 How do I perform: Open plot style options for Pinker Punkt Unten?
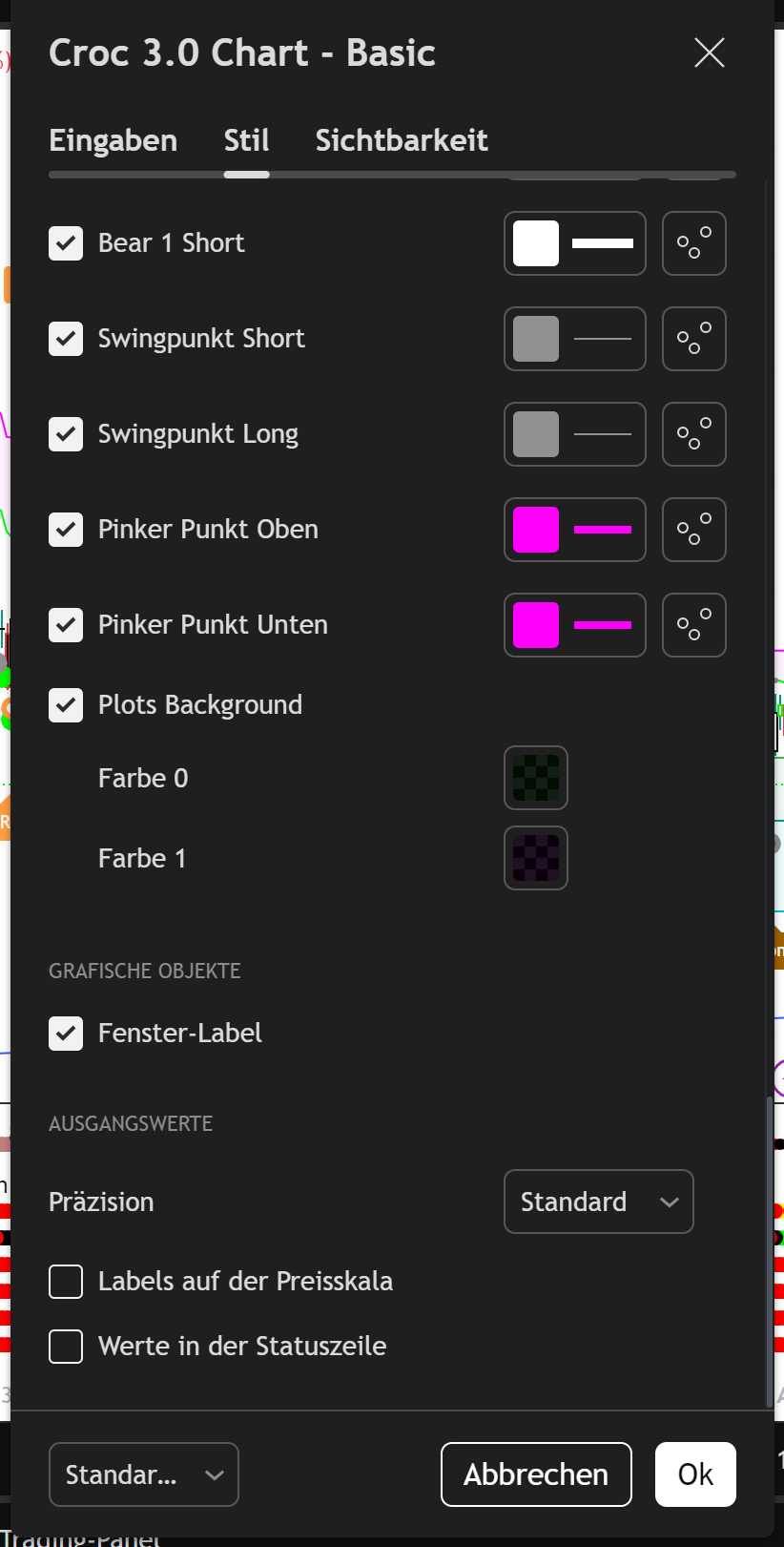pyautogui.click(x=693, y=625)
